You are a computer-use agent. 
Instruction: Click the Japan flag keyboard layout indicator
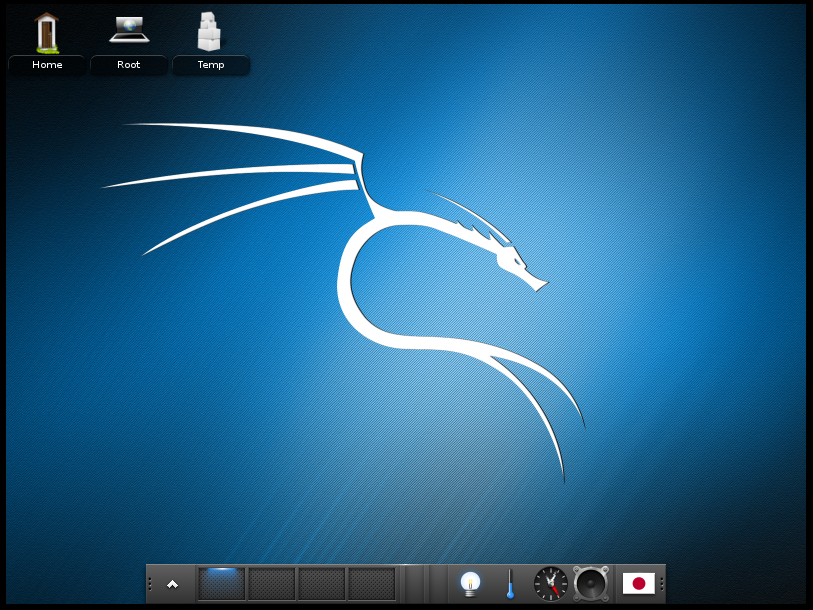point(638,584)
